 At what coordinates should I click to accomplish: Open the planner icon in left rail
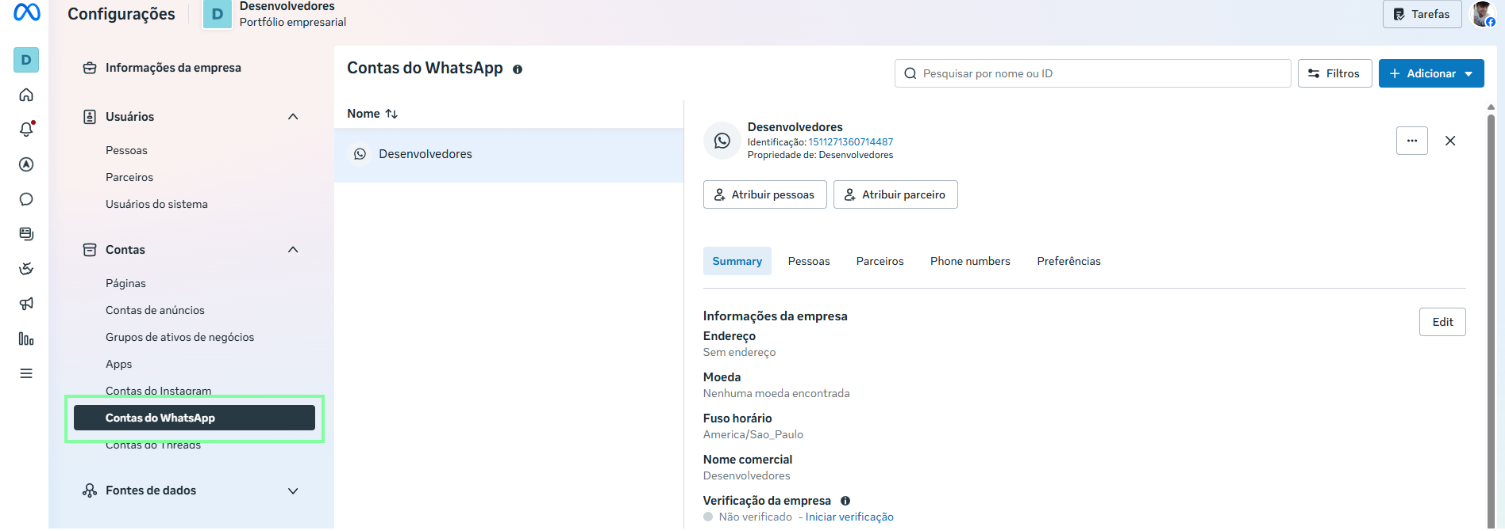pyautogui.click(x=26, y=269)
